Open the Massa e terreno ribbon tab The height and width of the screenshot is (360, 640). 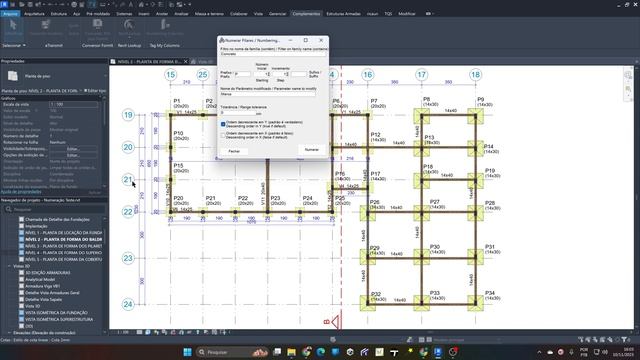(209, 13)
